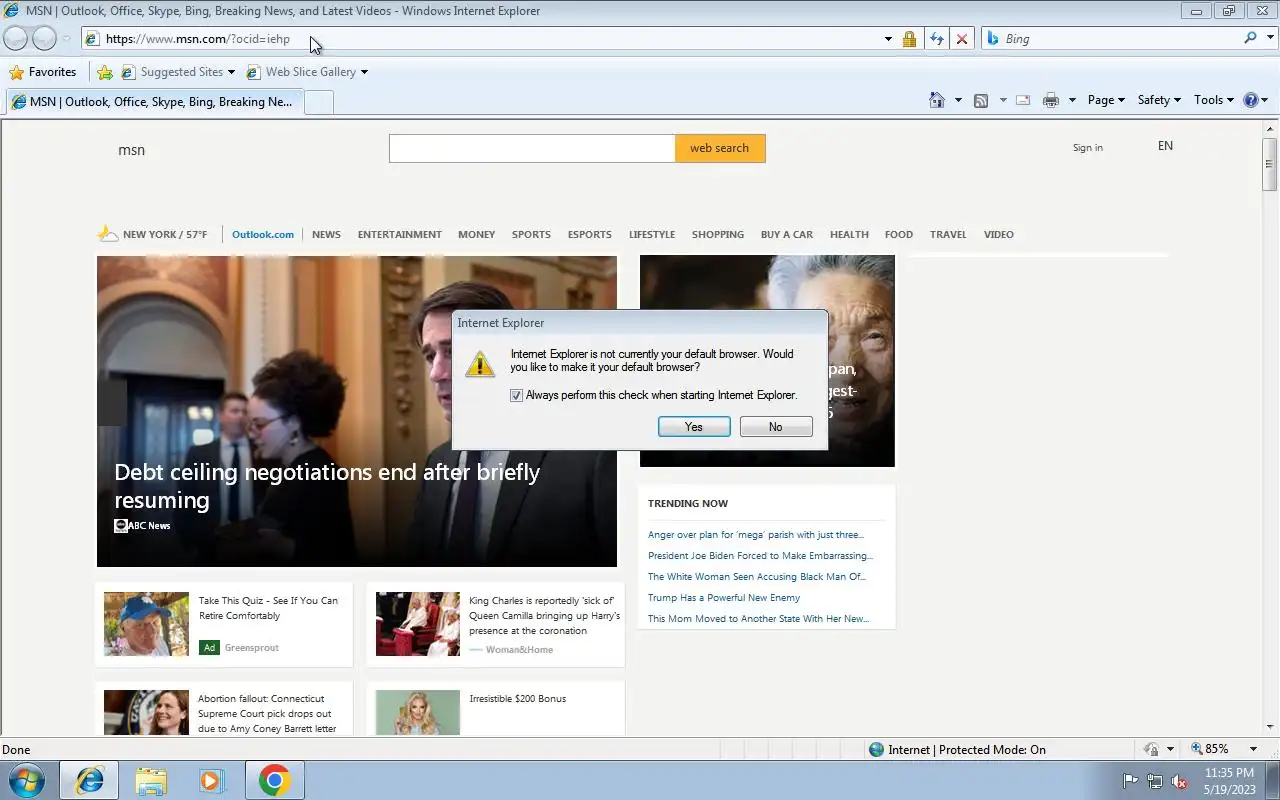Open Web Slice Gallery dropdown

[307, 72]
